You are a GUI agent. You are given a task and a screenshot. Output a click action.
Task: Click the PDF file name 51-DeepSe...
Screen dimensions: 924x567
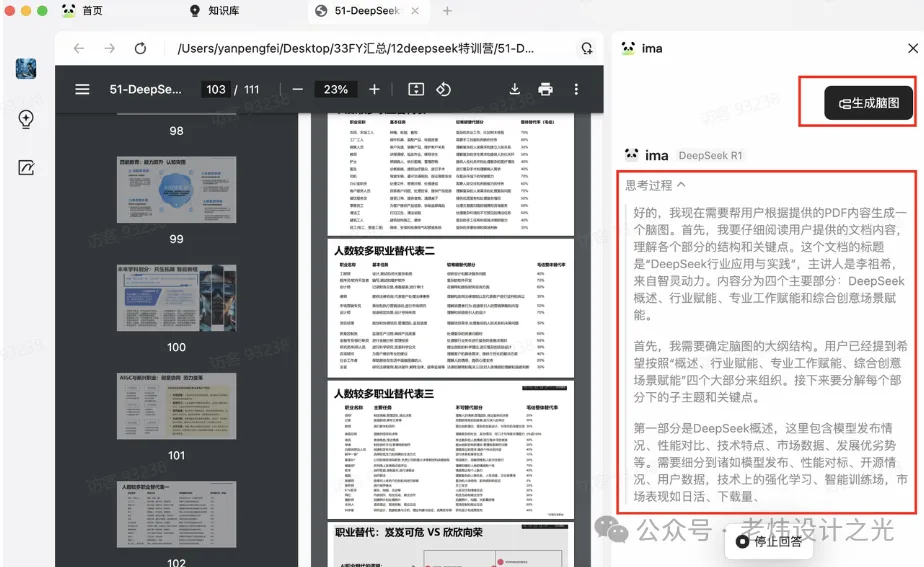146,89
